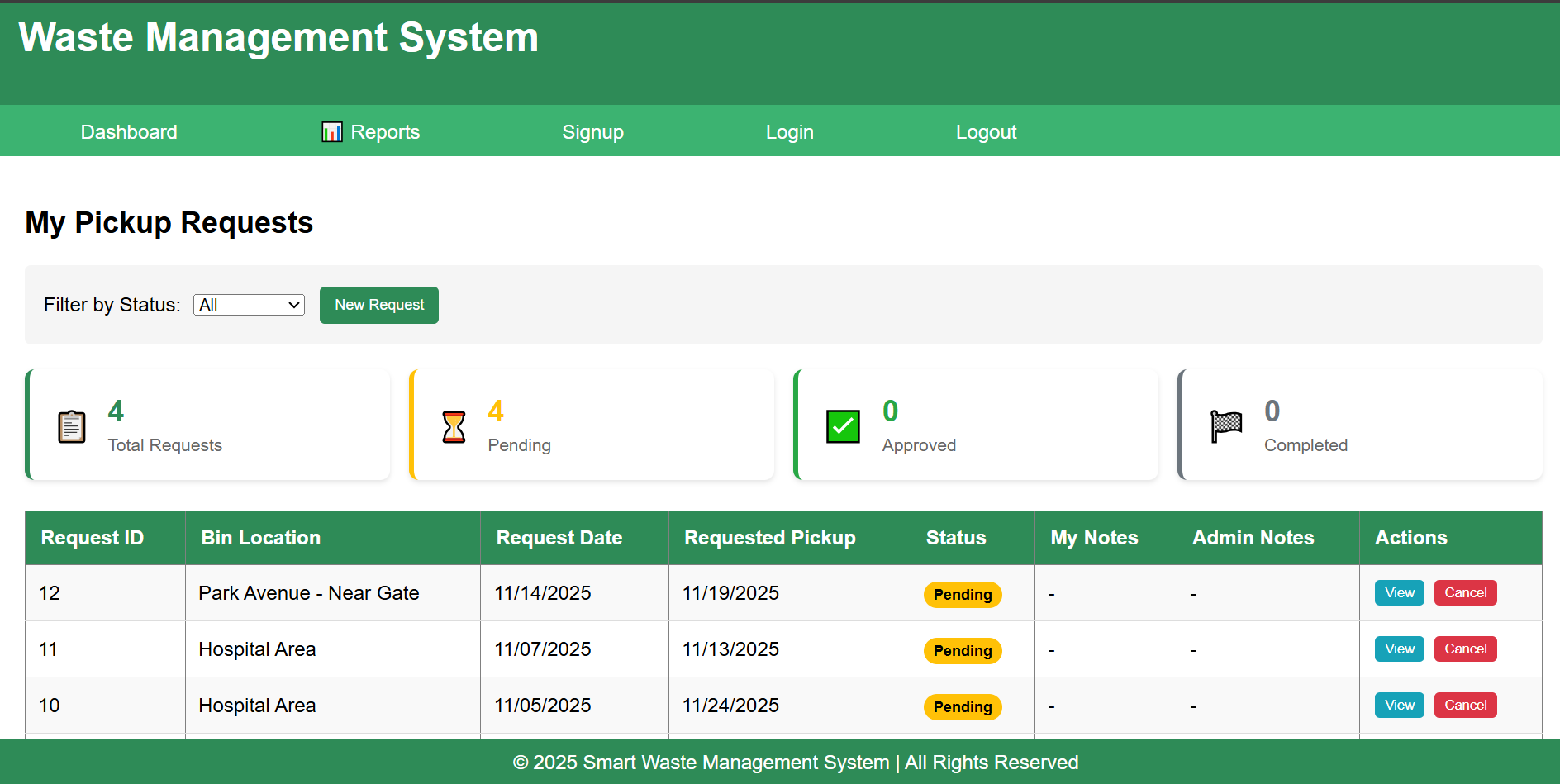Open the Login page
This screenshot has height=784, width=1560.
[789, 131]
